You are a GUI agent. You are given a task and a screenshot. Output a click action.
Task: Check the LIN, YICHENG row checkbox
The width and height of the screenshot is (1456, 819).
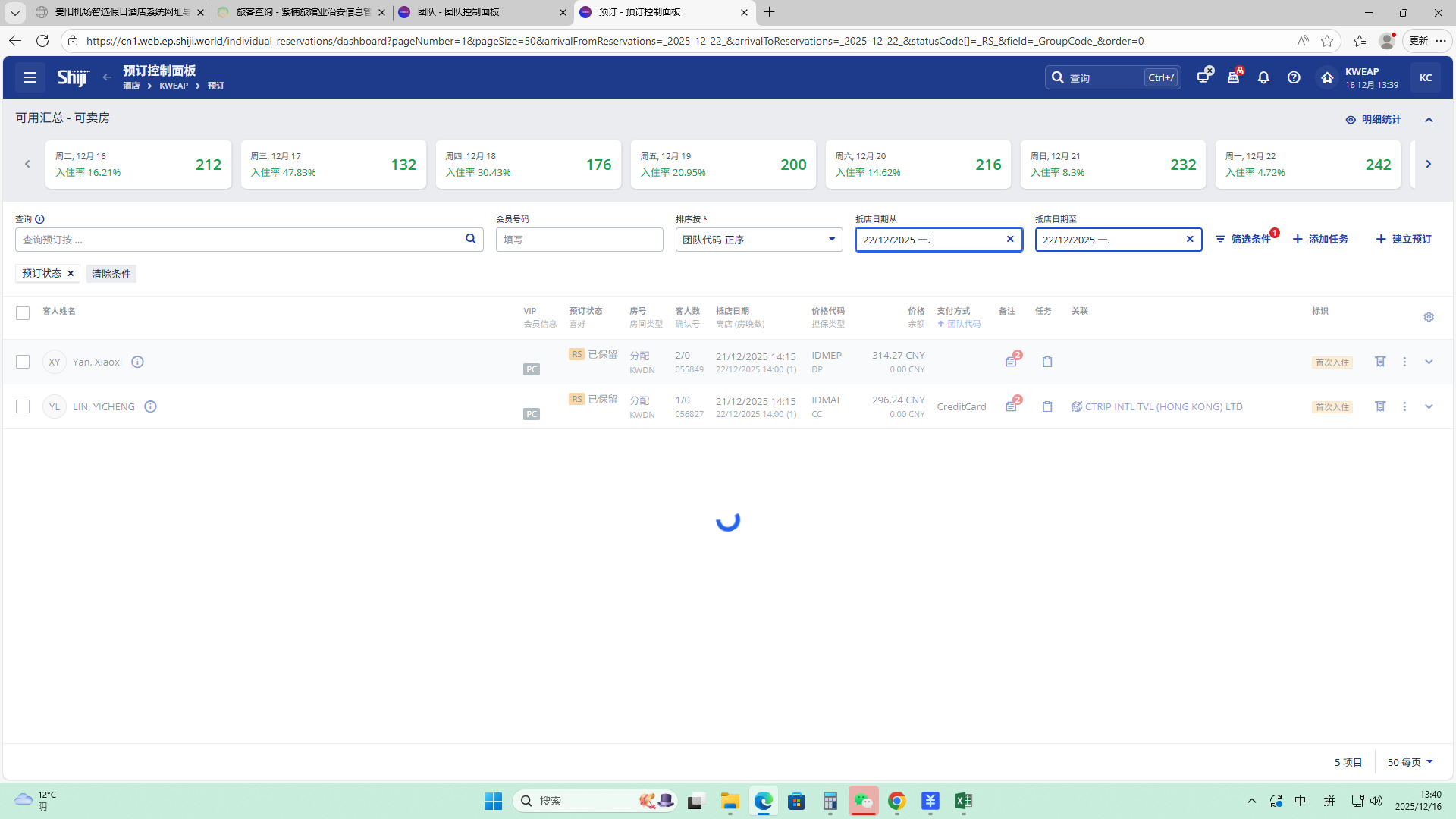tap(23, 406)
